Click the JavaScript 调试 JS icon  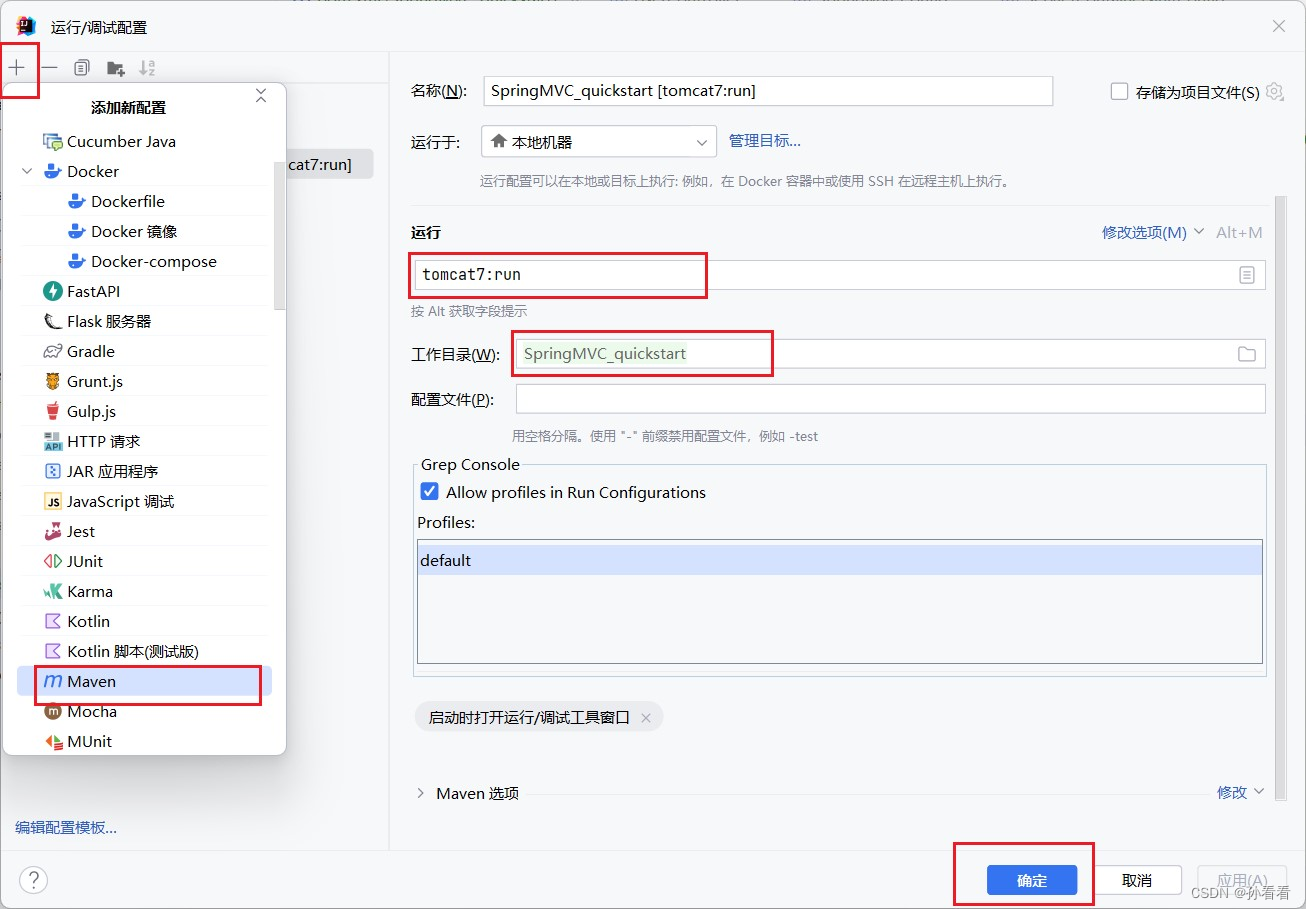click(53, 501)
